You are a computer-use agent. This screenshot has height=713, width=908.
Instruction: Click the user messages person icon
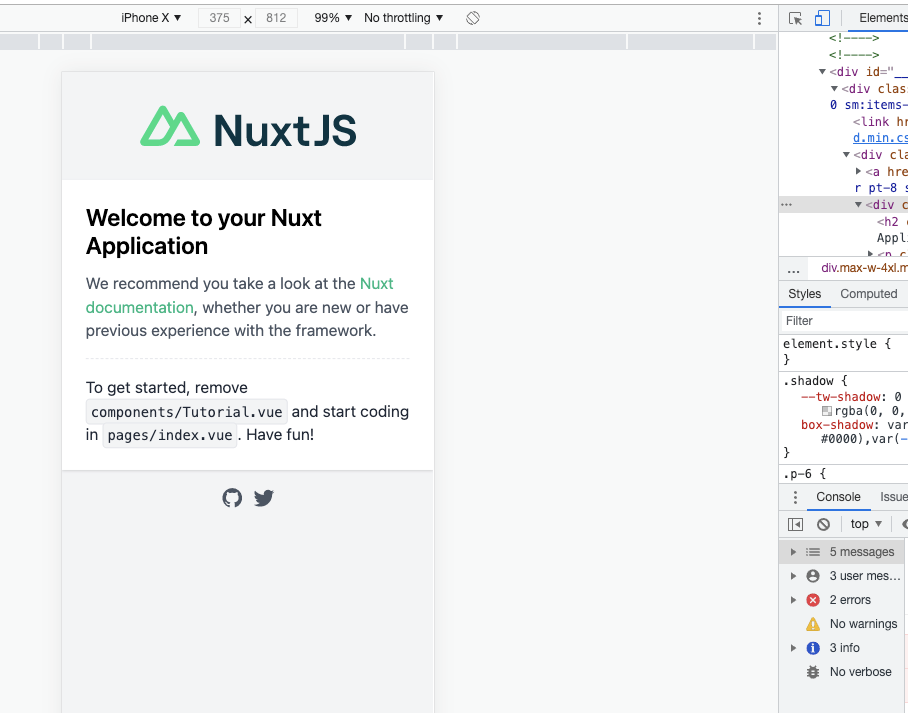click(x=813, y=576)
